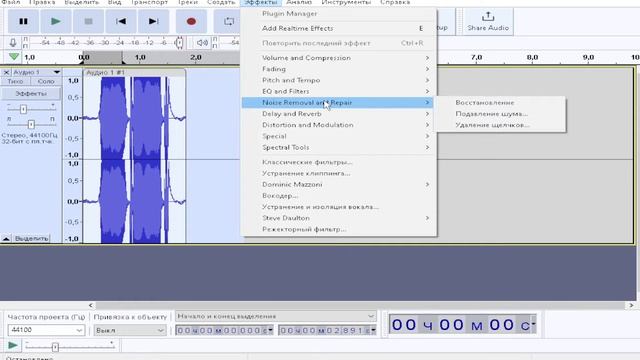Click the selection end time field
The width and height of the screenshot is (640, 360).
[327, 330]
